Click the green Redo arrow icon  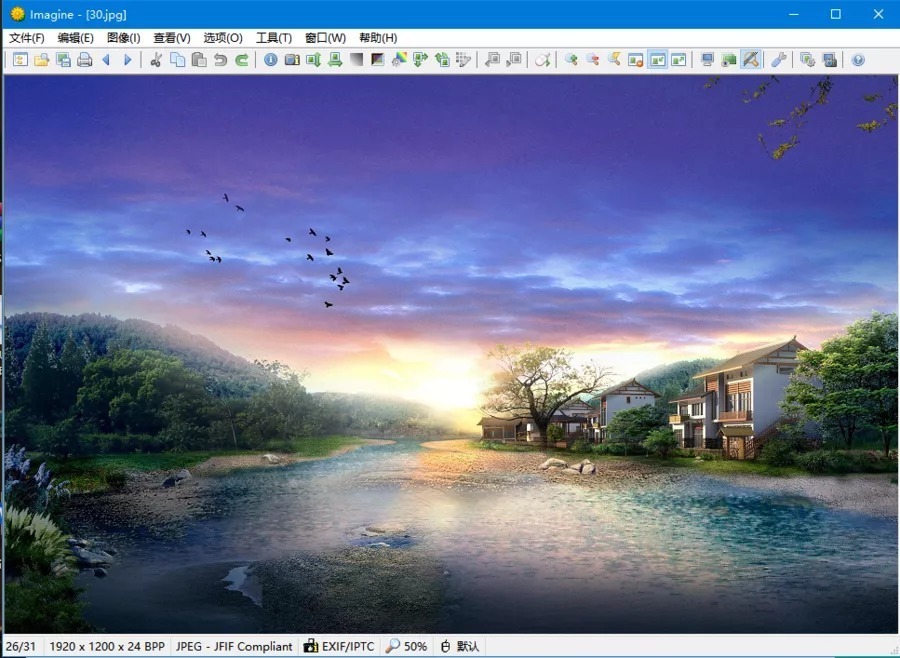[242, 60]
